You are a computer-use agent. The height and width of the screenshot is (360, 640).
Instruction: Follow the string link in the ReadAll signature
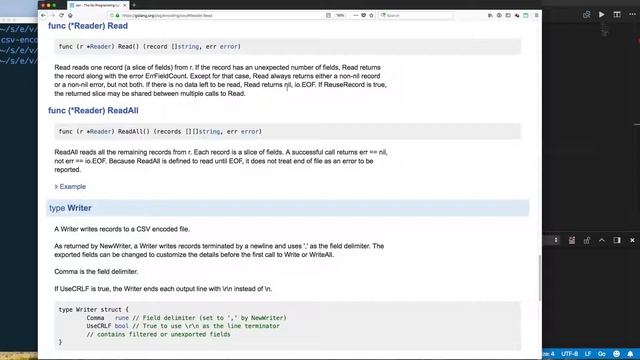[209, 131]
